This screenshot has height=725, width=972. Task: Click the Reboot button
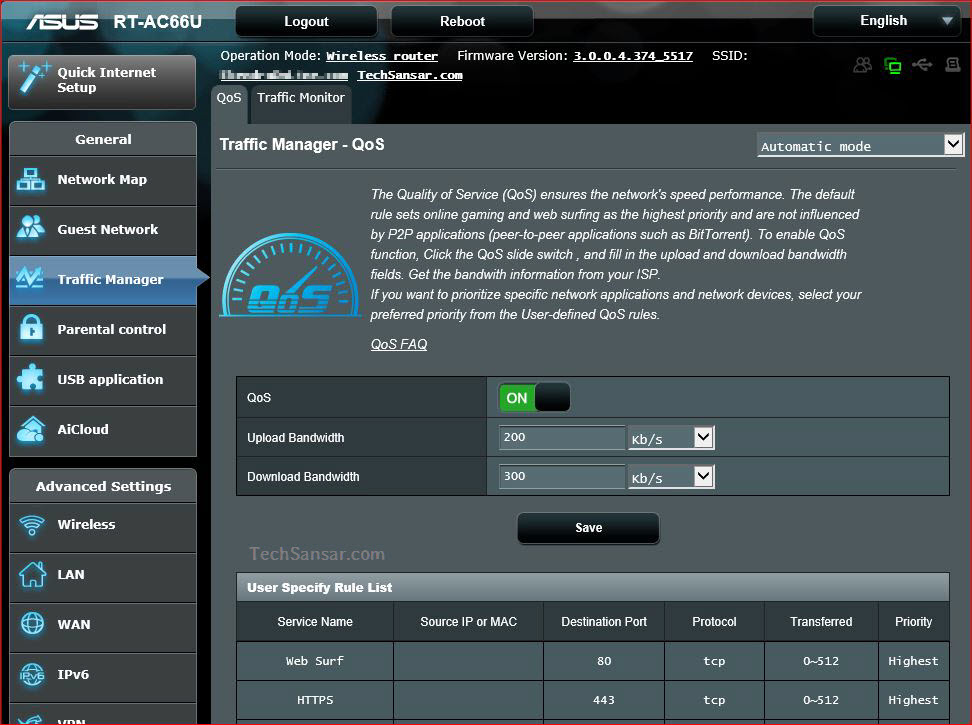click(x=461, y=20)
